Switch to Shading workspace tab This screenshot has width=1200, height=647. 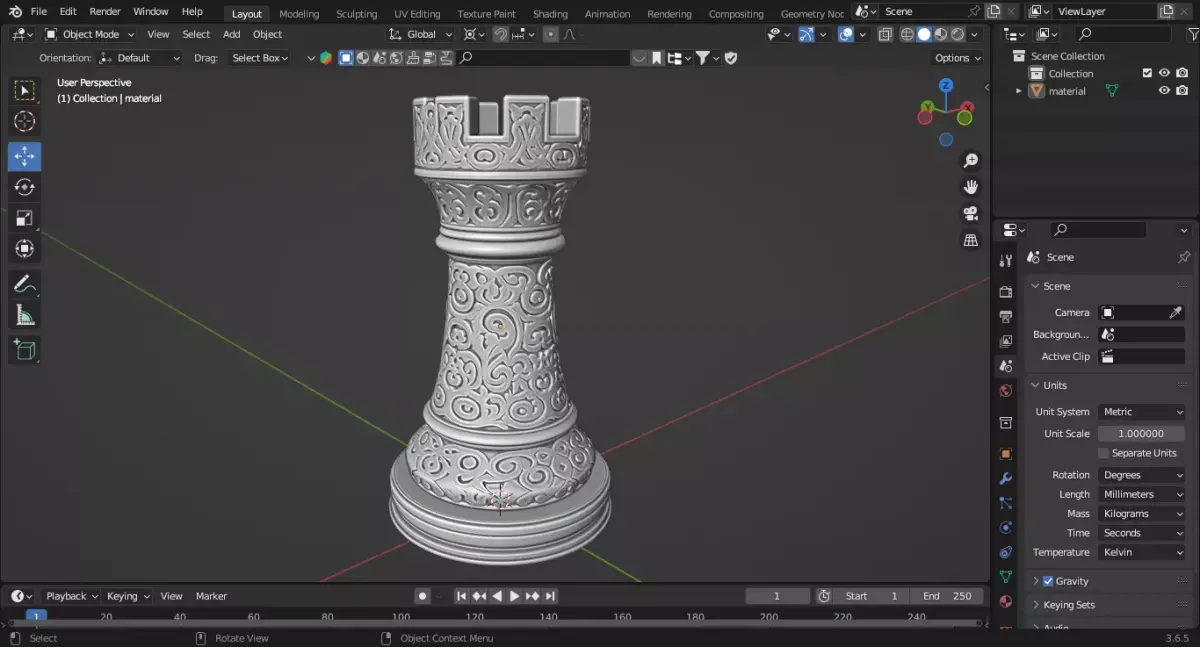(550, 14)
